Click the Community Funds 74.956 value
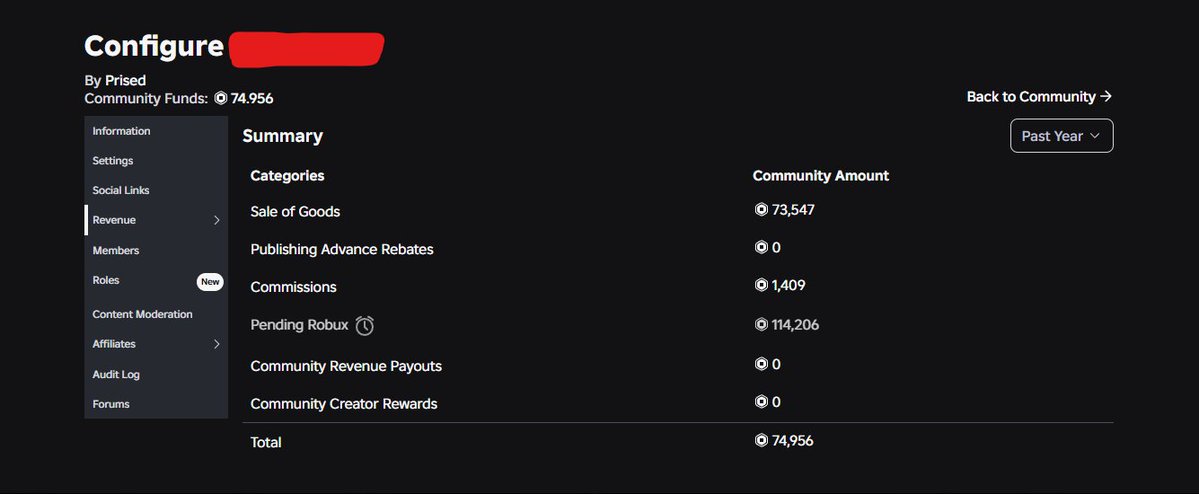The height and width of the screenshot is (494, 1199). click(x=252, y=99)
